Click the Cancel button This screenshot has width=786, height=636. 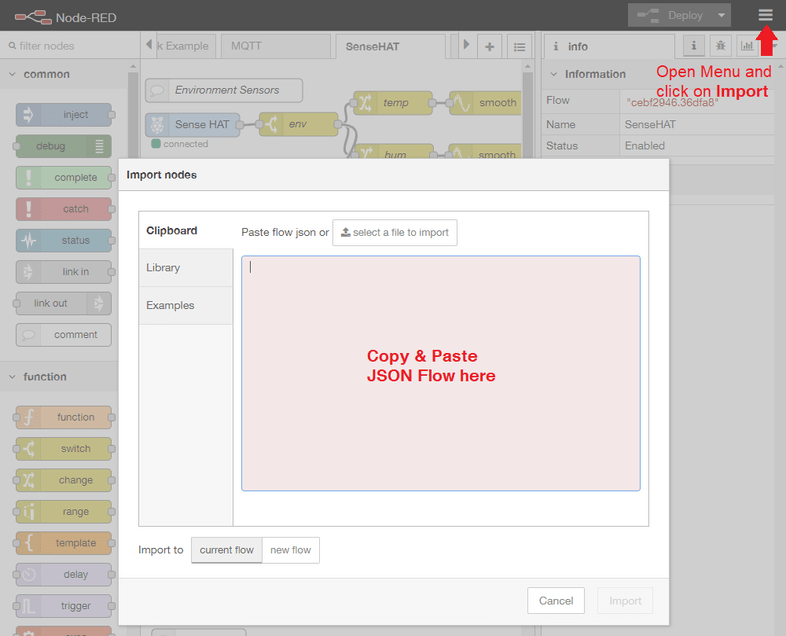click(556, 601)
